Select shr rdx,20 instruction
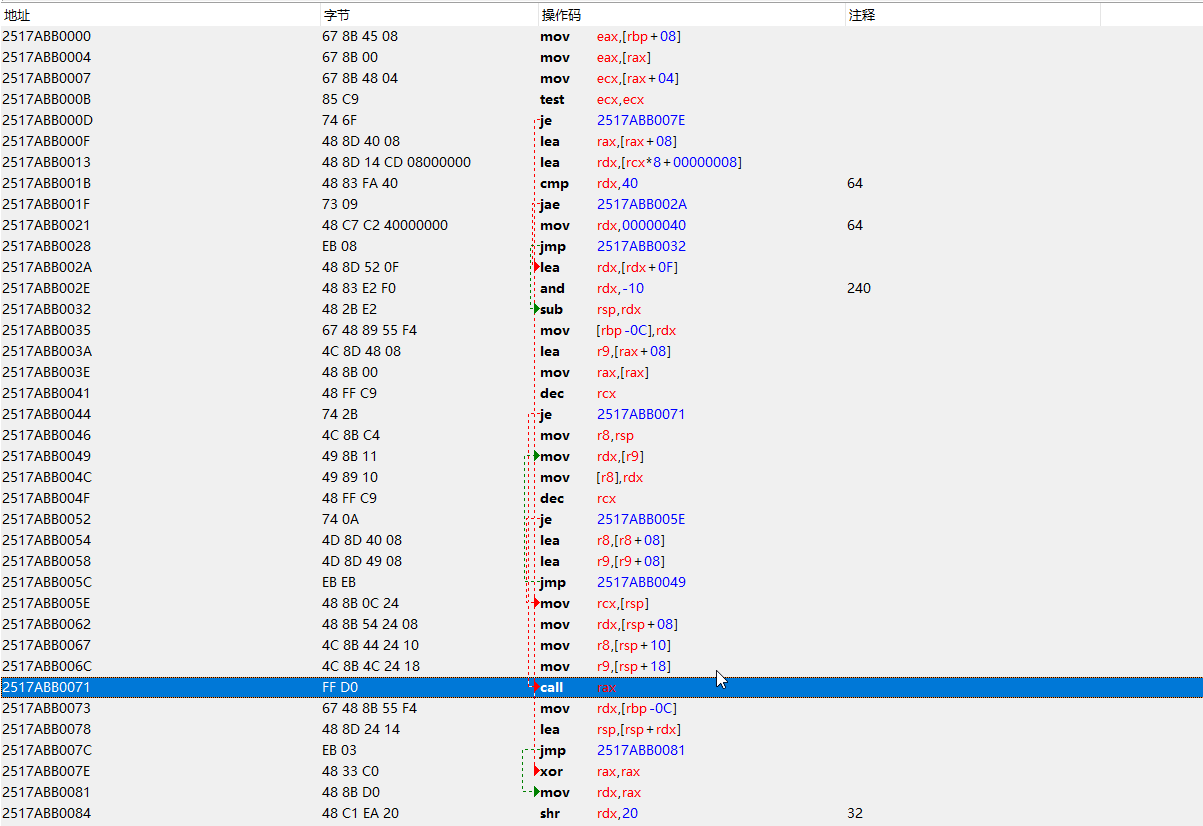Image resolution: width=1203 pixels, height=826 pixels. click(x=589, y=813)
